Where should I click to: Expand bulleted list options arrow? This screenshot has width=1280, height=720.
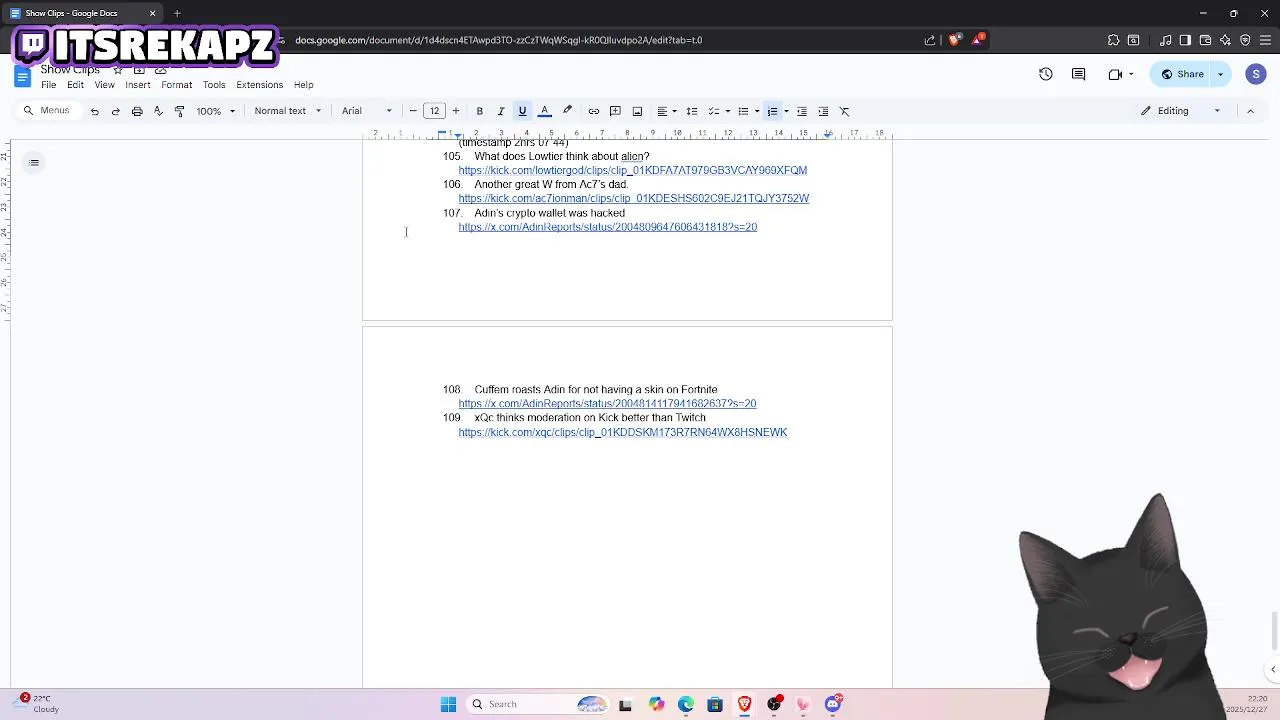click(x=757, y=111)
